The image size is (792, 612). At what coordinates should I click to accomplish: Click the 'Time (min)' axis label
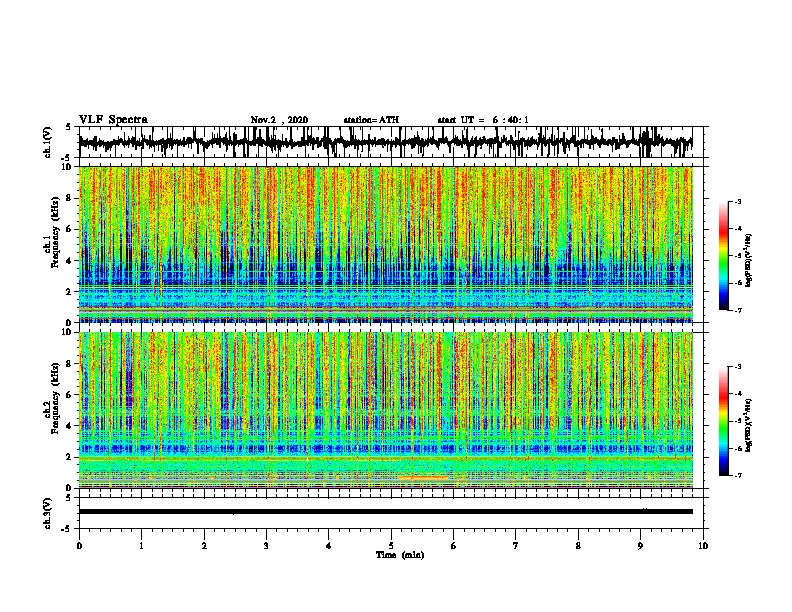coord(400,555)
